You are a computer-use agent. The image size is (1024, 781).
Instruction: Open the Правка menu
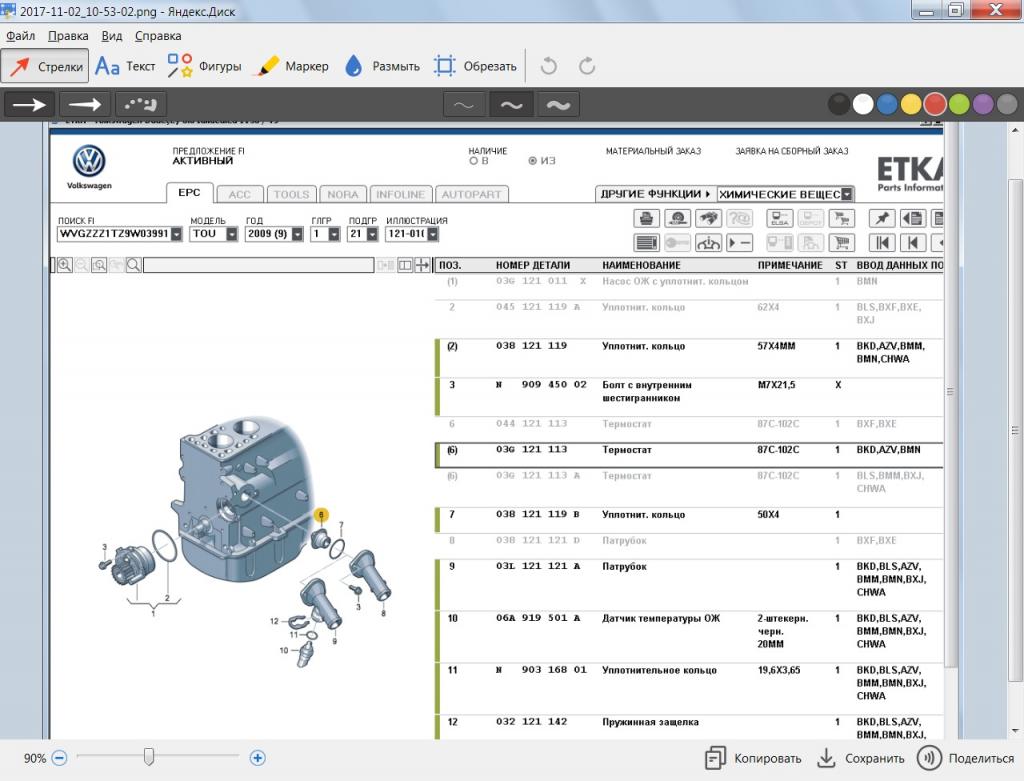point(69,36)
